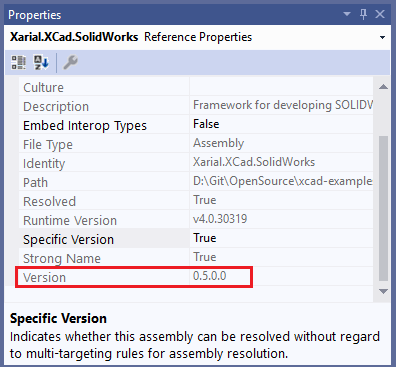396x367 pixels.
Task: Open Property Pages wrench icon
Action: pyautogui.click(x=70, y=62)
